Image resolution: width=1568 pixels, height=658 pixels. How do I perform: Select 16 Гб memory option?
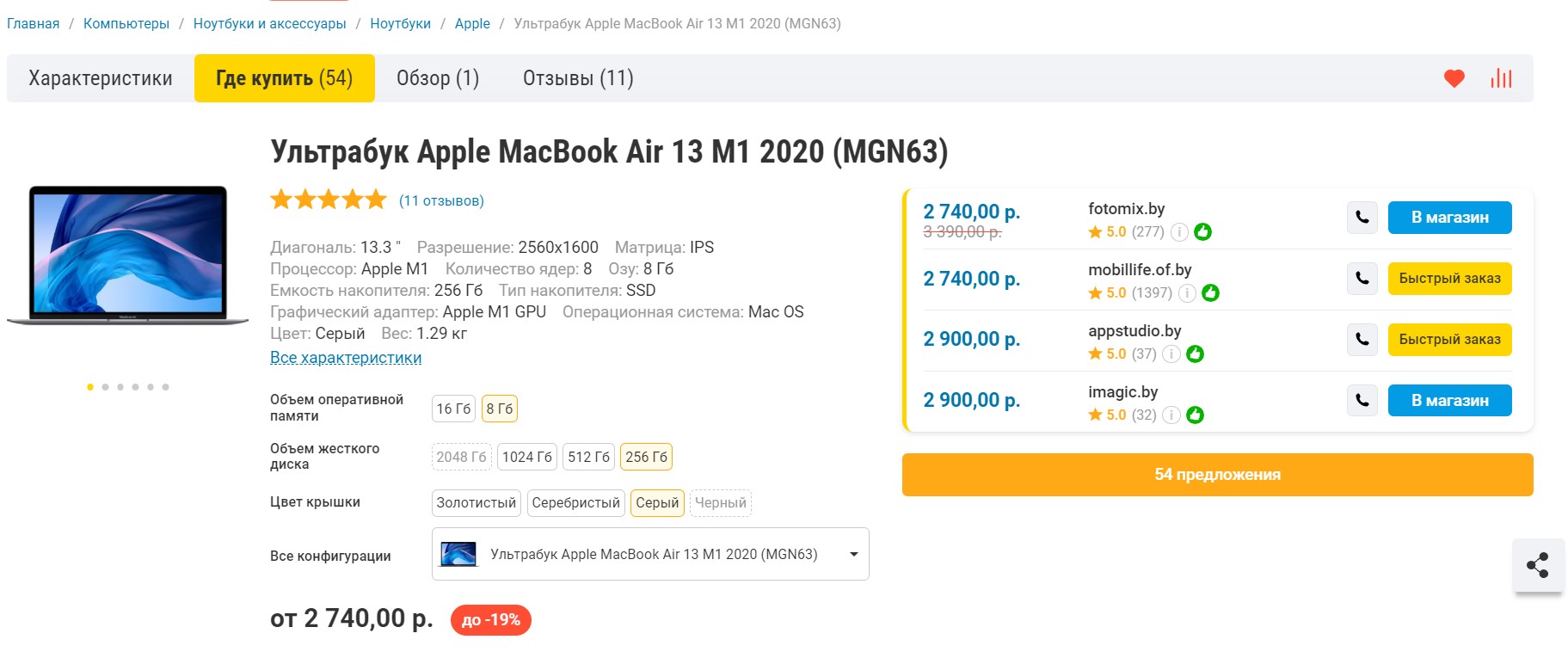pos(453,409)
